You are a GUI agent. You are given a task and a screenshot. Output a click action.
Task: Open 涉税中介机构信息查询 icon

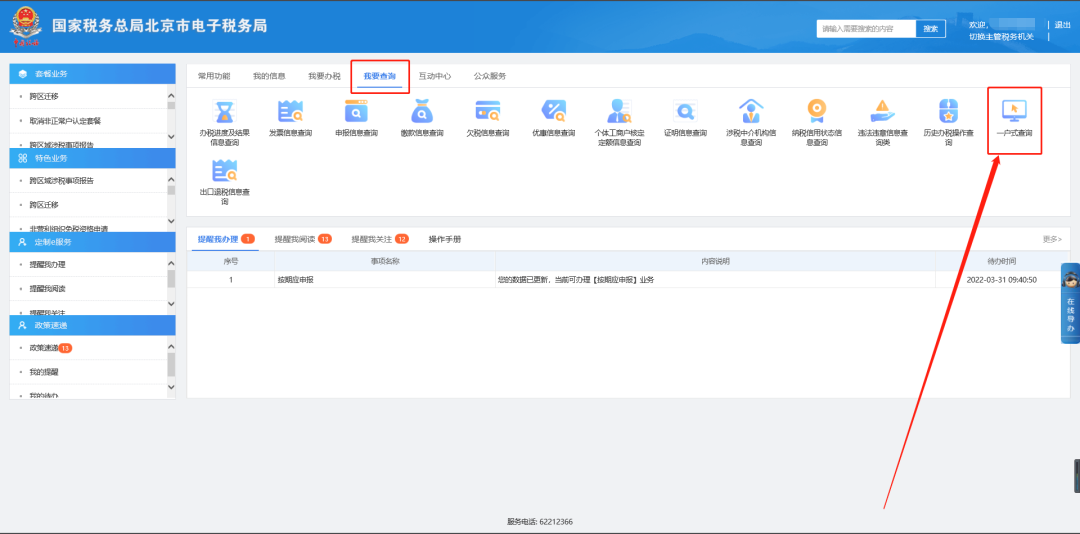pyautogui.click(x=751, y=111)
